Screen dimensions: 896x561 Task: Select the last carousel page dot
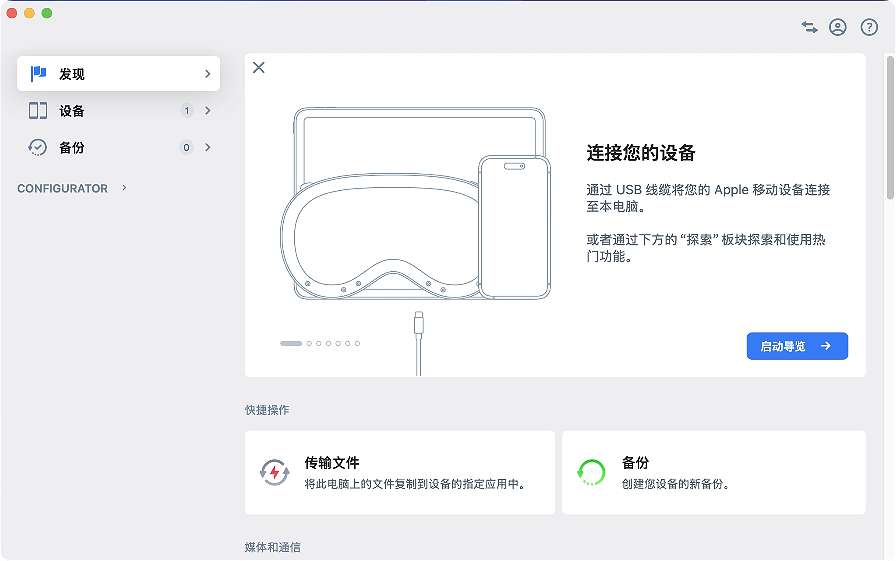pos(357,343)
